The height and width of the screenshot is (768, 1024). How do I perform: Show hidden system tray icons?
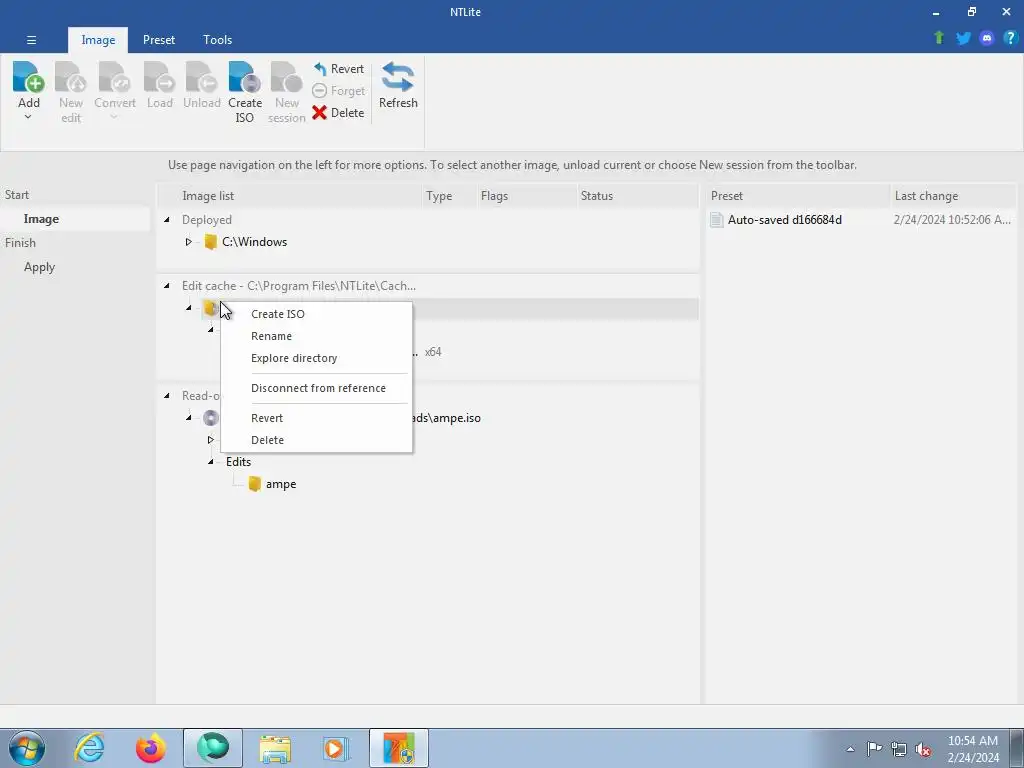pyautogui.click(x=850, y=749)
